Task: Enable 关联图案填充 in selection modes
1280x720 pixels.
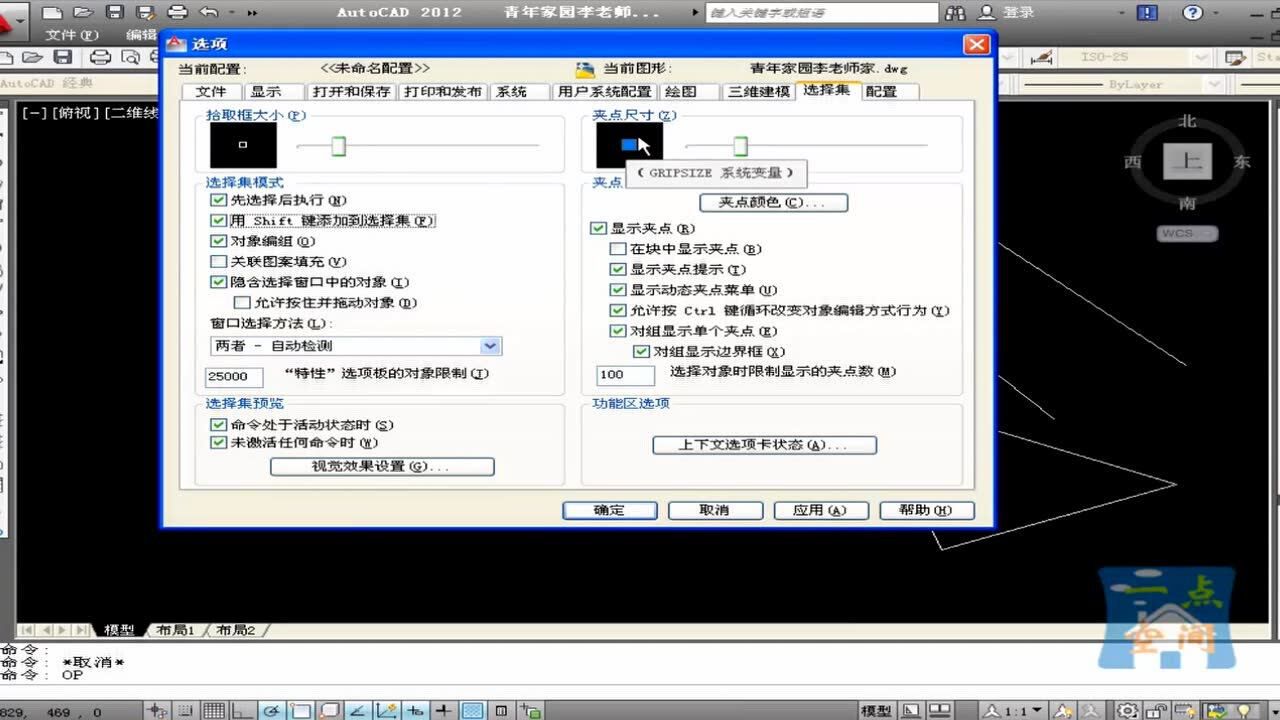Action: coord(218,261)
